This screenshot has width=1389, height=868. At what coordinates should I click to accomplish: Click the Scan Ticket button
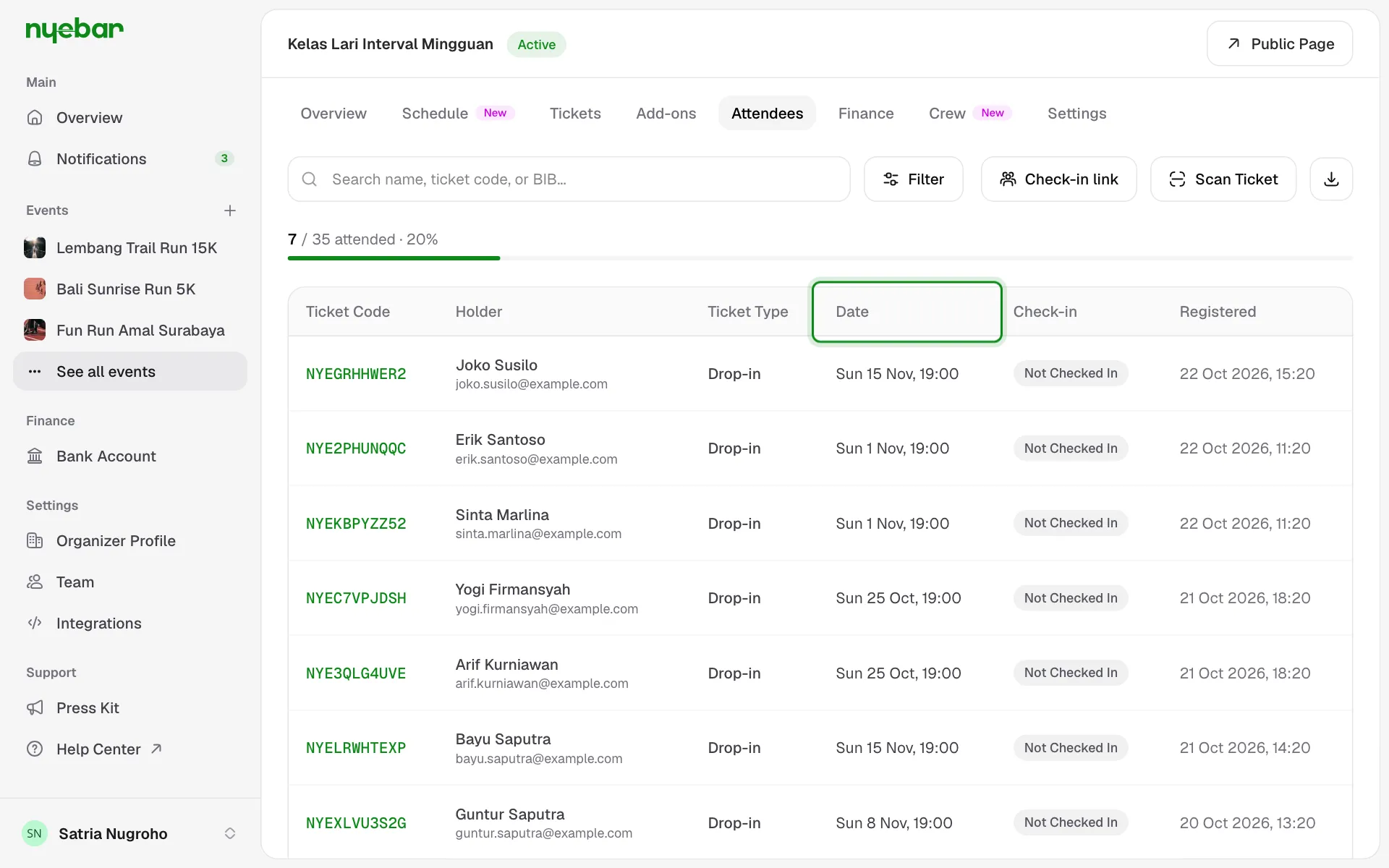pyautogui.click(x=1223, y=179)
